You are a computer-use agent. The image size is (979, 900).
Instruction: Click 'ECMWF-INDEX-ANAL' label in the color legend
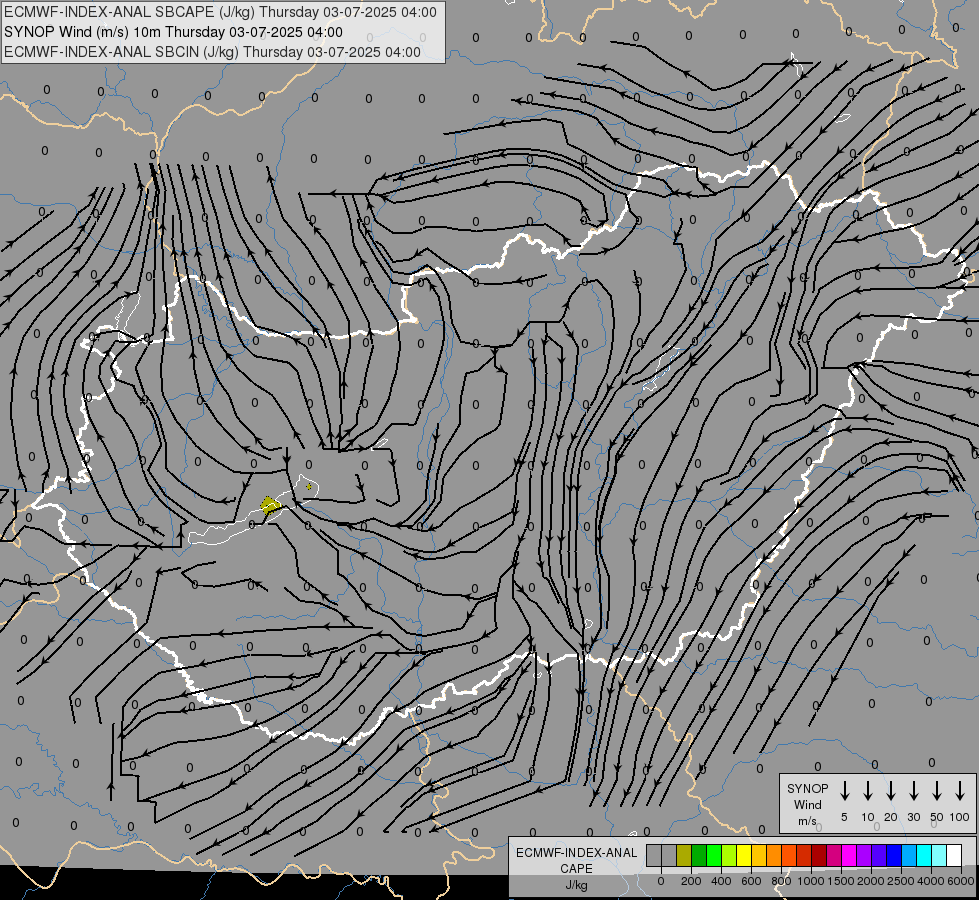click(x=576, y=853)
